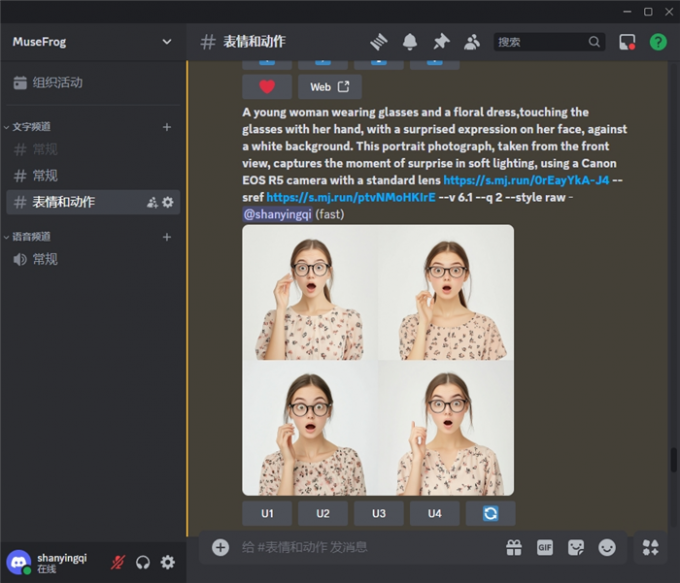Open top-left generated woman image
Viewport: 680px width, 583px height.
tap(310, 292)
